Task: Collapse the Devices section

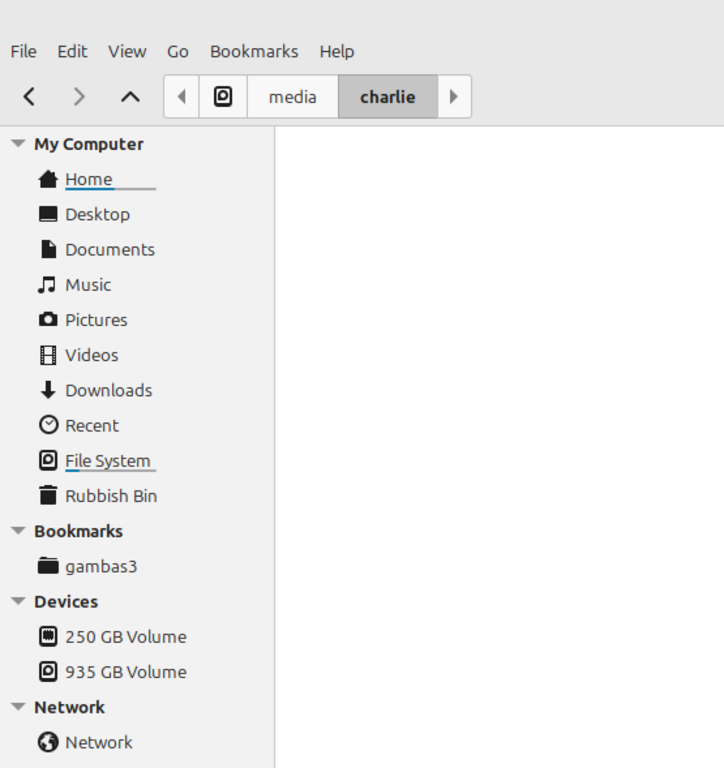Action: [x=18, y=601]
